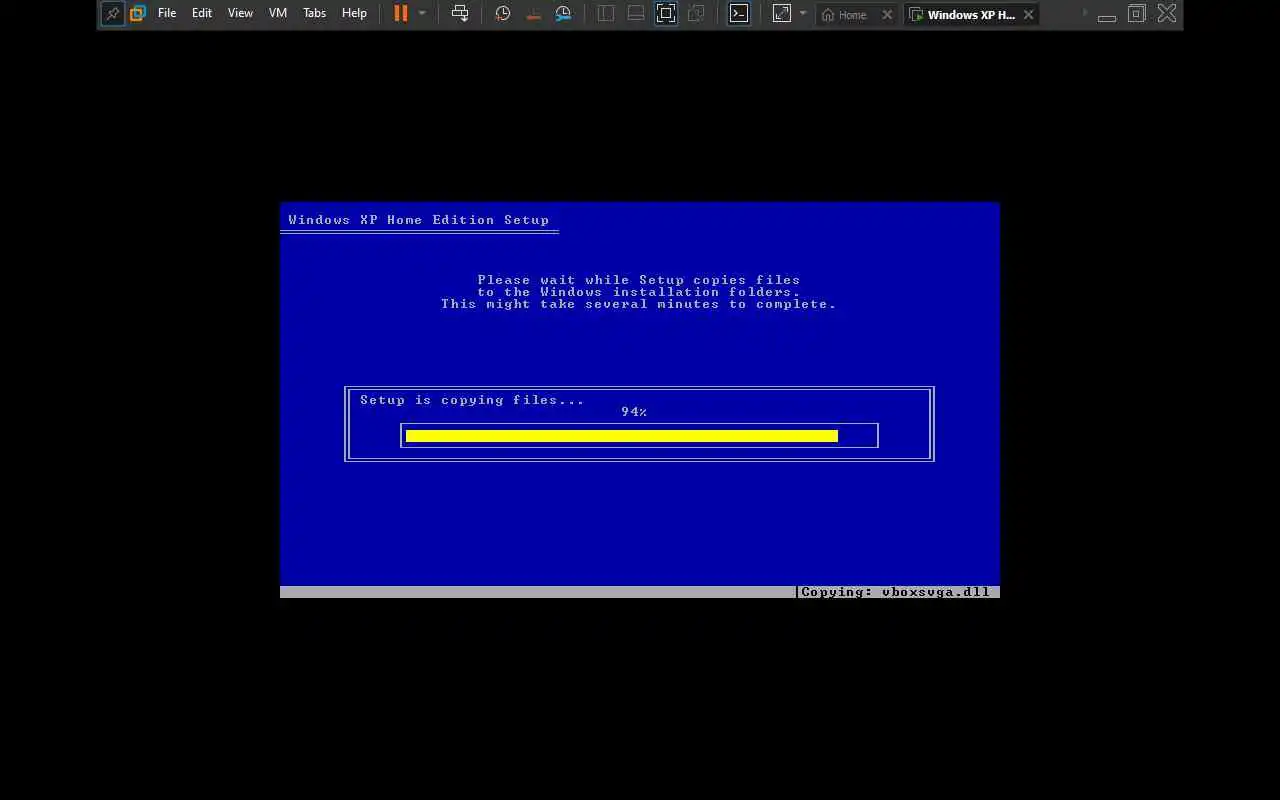This screenshot has height=800, width=1280.
Task: Open the console view icon
Action: pyautogui.click(x=739, y=13)
